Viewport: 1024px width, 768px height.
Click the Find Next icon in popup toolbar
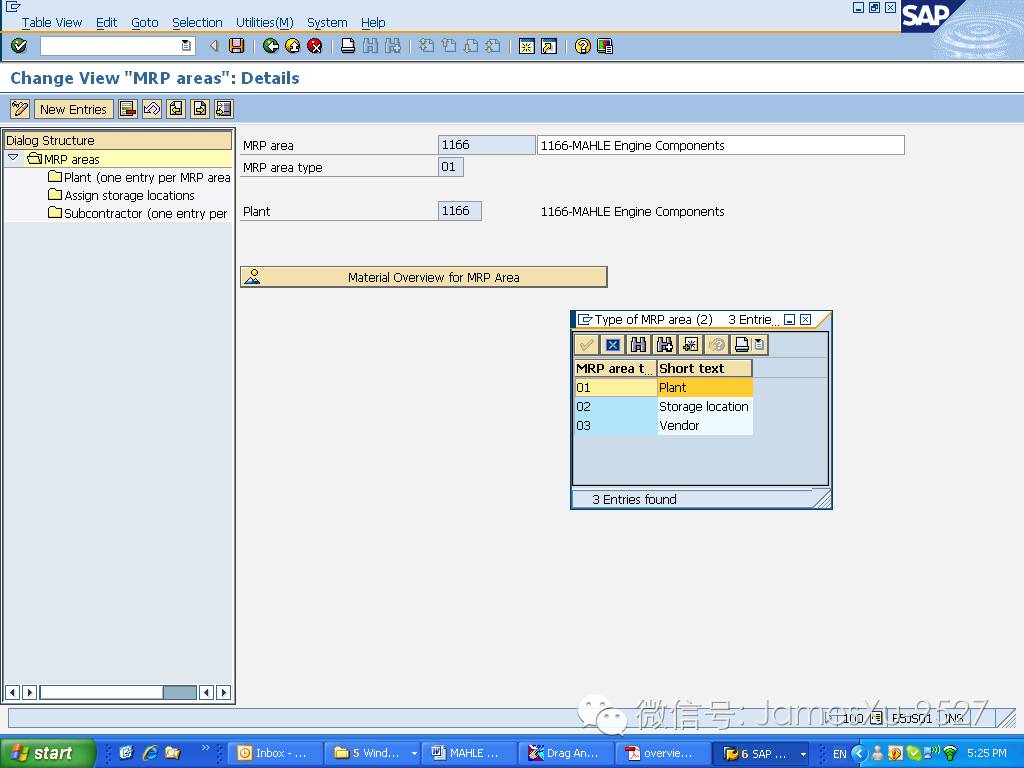[x=665, y=344]
